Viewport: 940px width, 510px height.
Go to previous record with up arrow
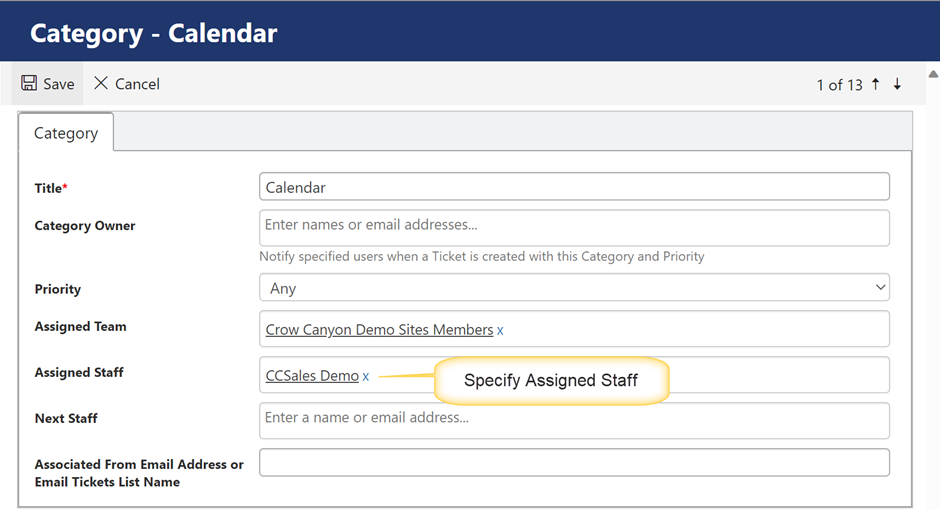(x=876, y=84)
